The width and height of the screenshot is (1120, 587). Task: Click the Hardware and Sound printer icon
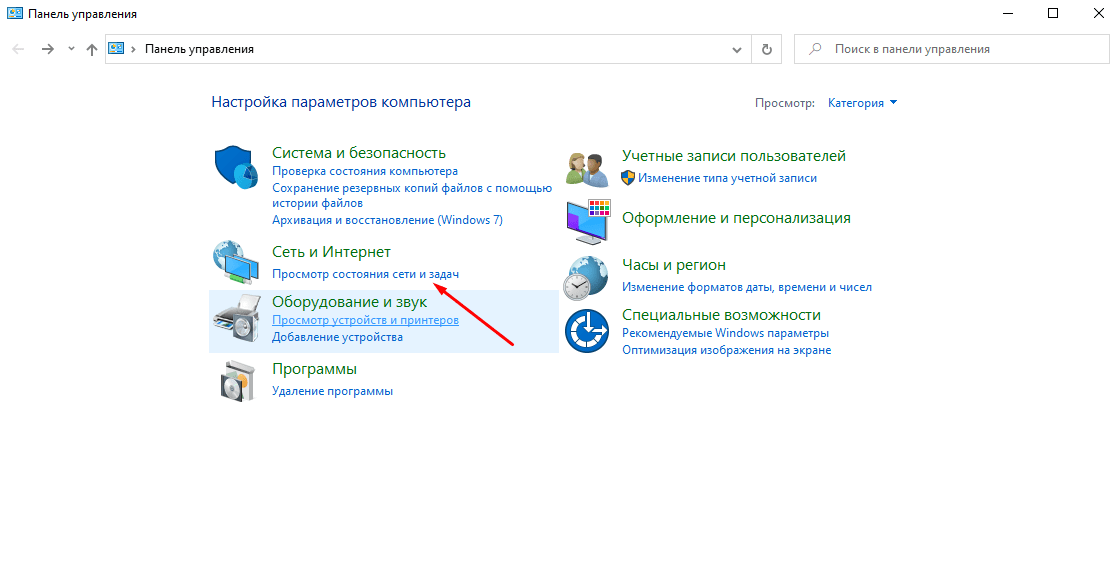tap(237, 320)
